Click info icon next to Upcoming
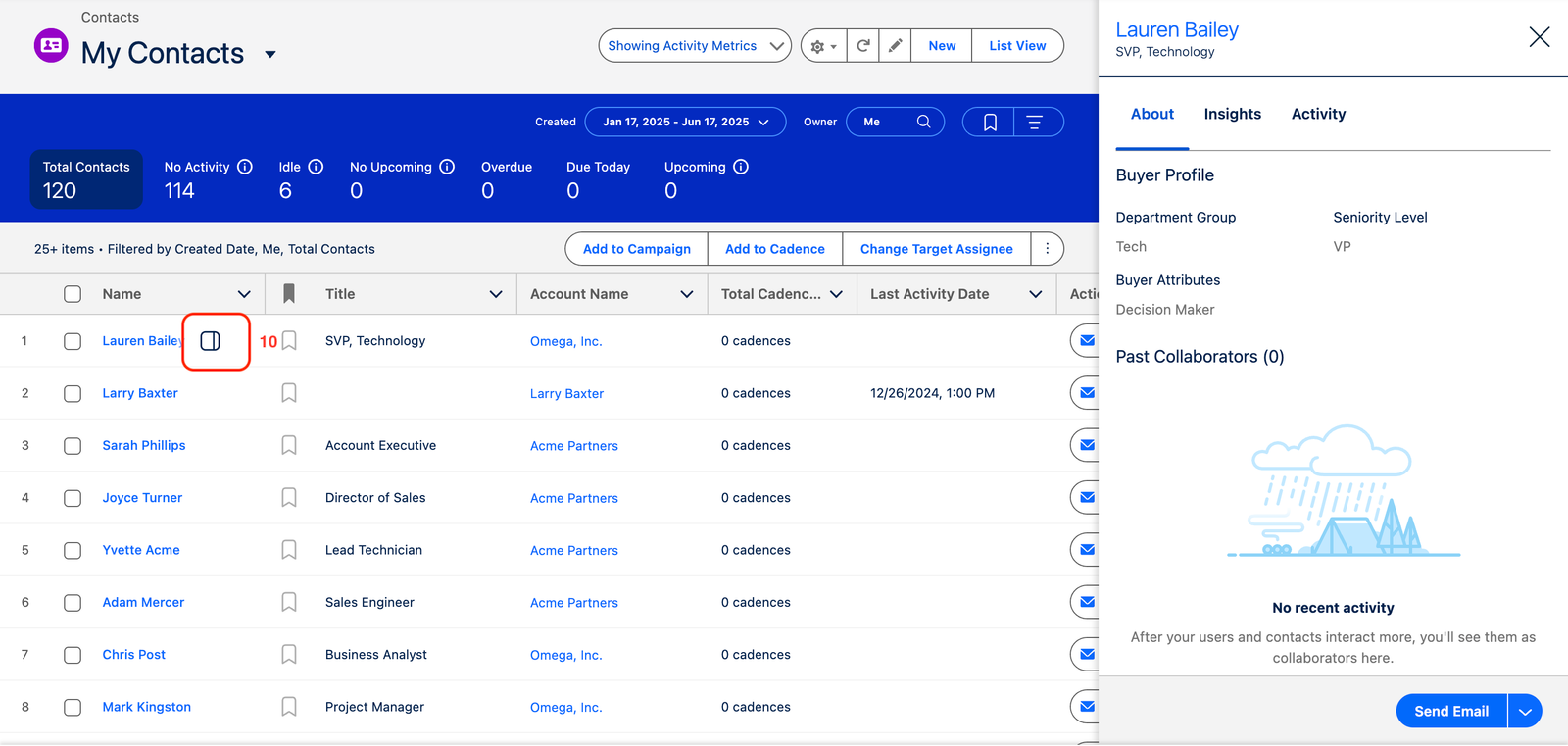The height and width of the screenshot is (746, 1568). [741, 167]
